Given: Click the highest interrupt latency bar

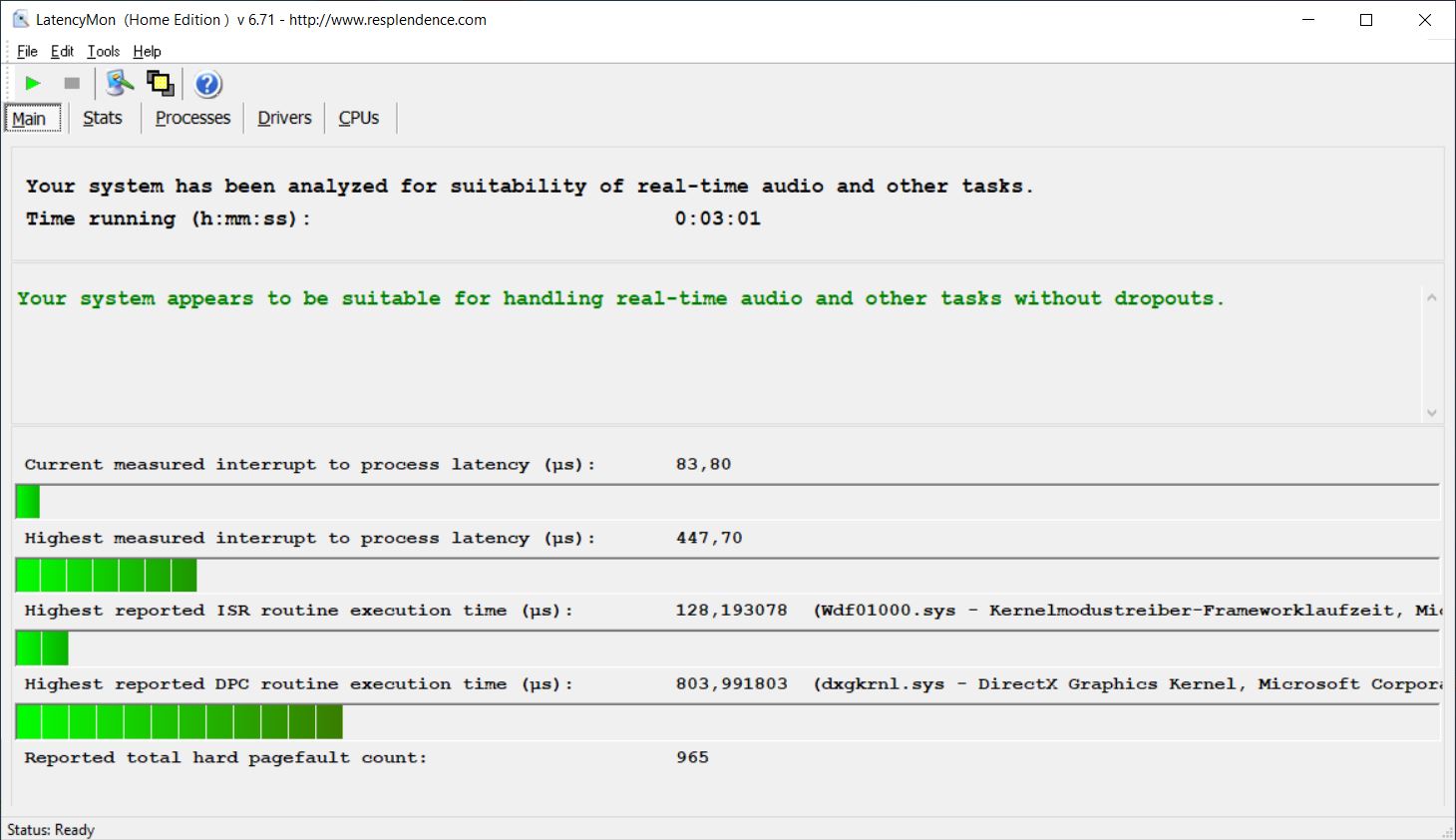Looking at the screenshot, I should [x=727, y=576].
